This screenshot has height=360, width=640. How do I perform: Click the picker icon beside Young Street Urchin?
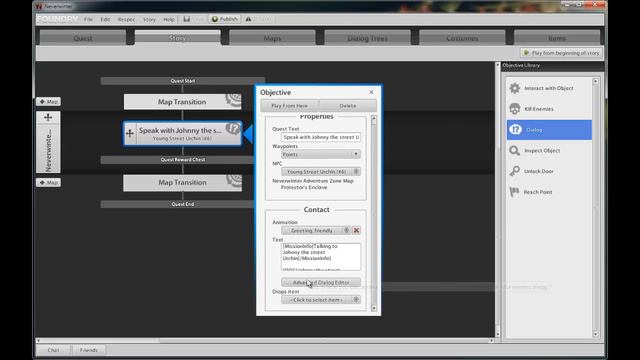(x=356, y=171)
